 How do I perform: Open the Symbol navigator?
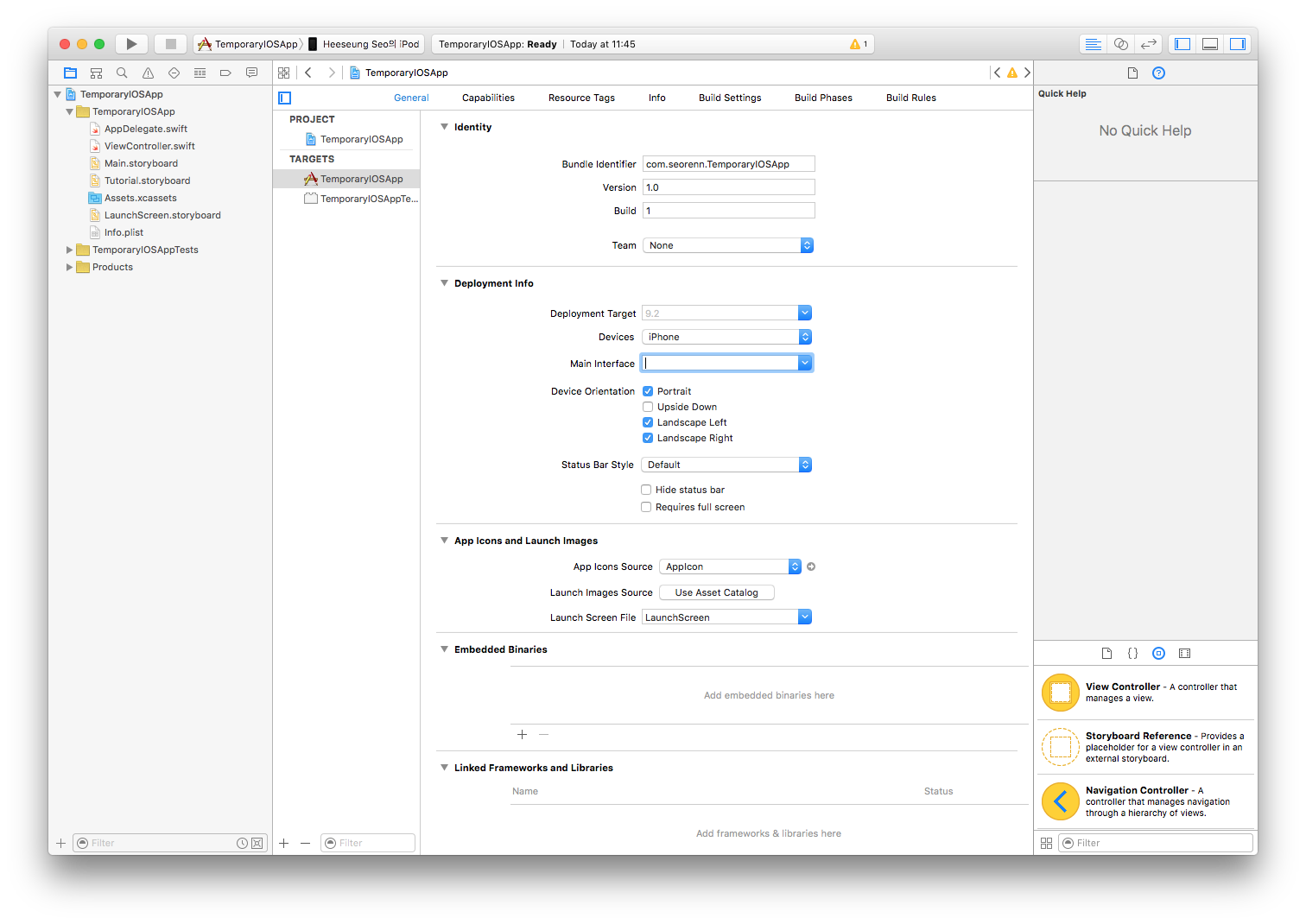[97, 73]
